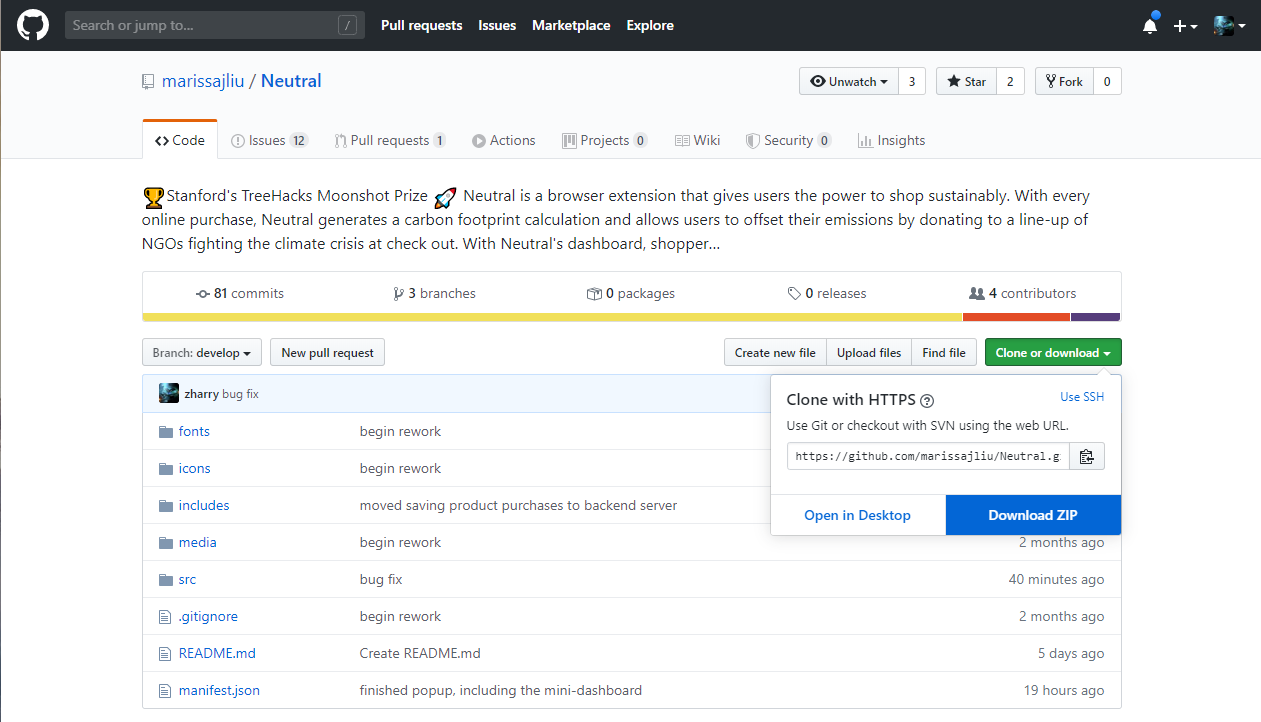Switch clone method via Use SSH
Screen dimensions: 1261x722
(x=1082, y=397)
